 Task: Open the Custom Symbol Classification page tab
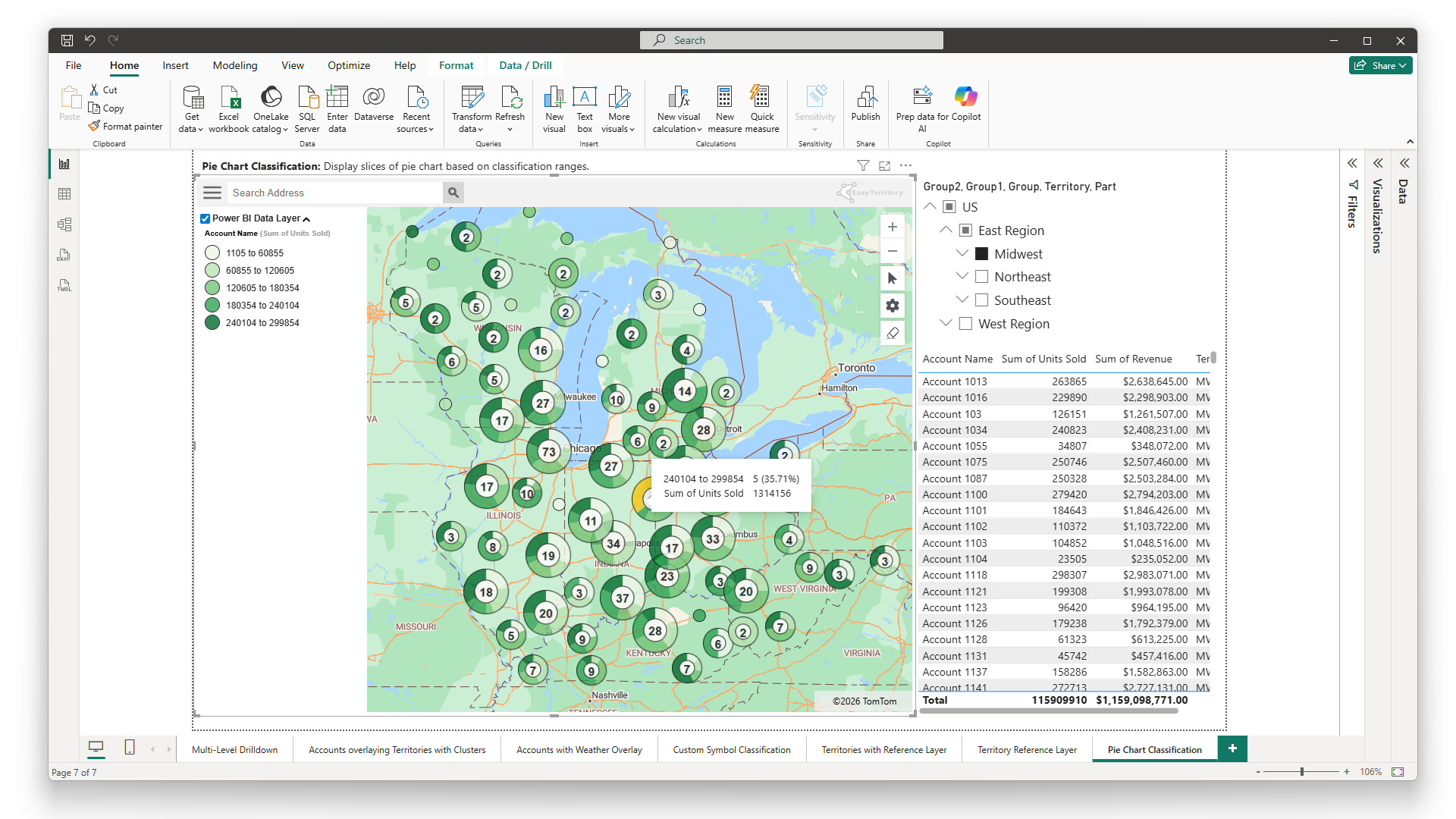[731, 749]
